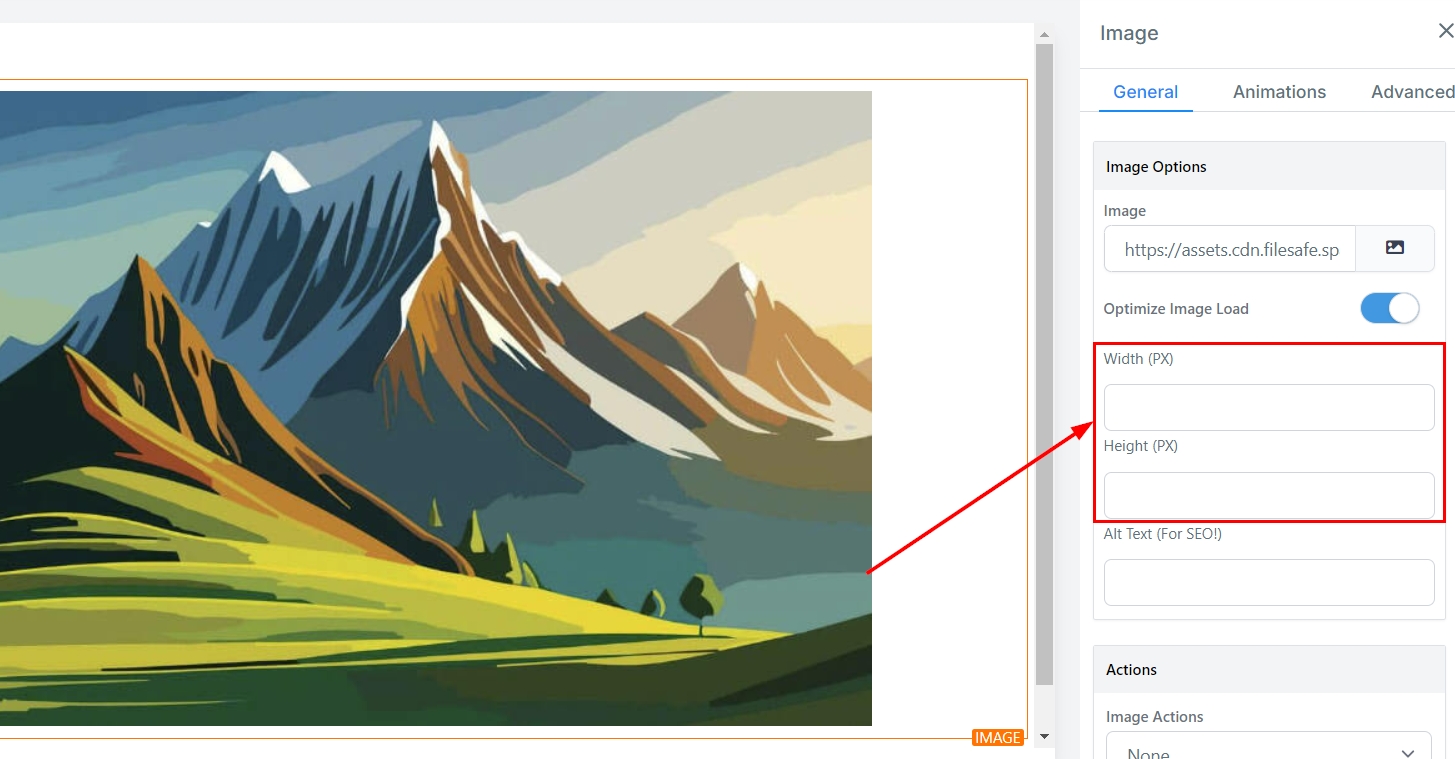Viewport: 1455px width, 759px height.
Task: Click the canvas vertical scrollbar thumb
Action: [1044, 365]
